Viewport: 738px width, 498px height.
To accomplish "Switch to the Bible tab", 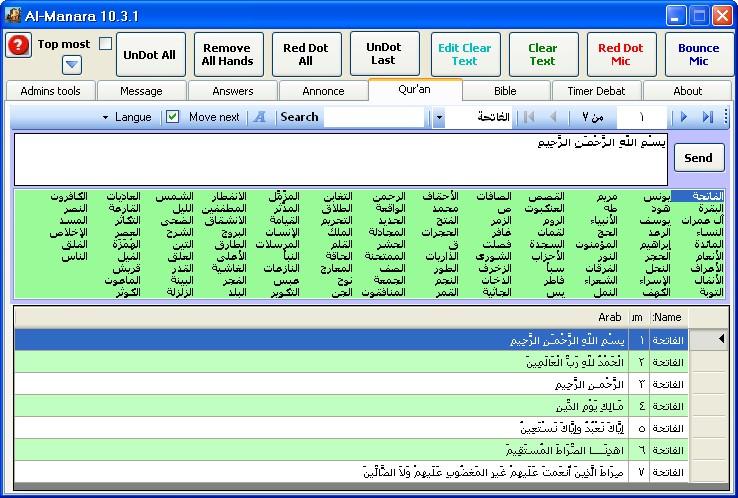I will pos(505,91).
